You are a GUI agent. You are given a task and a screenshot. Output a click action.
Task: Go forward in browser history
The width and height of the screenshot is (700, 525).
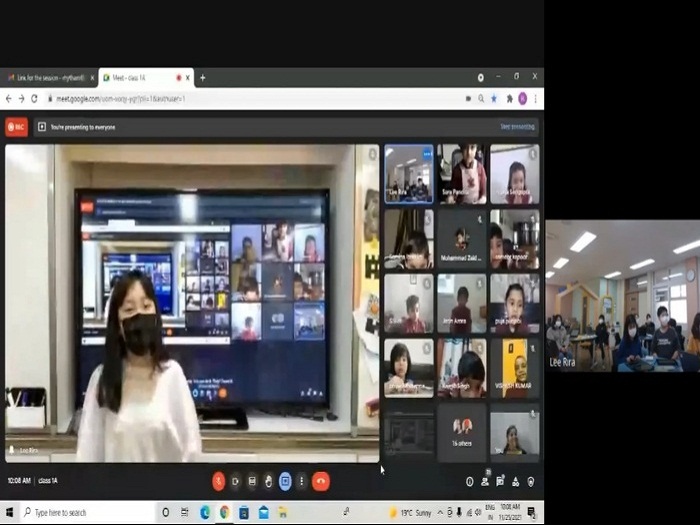pos(21,99)
